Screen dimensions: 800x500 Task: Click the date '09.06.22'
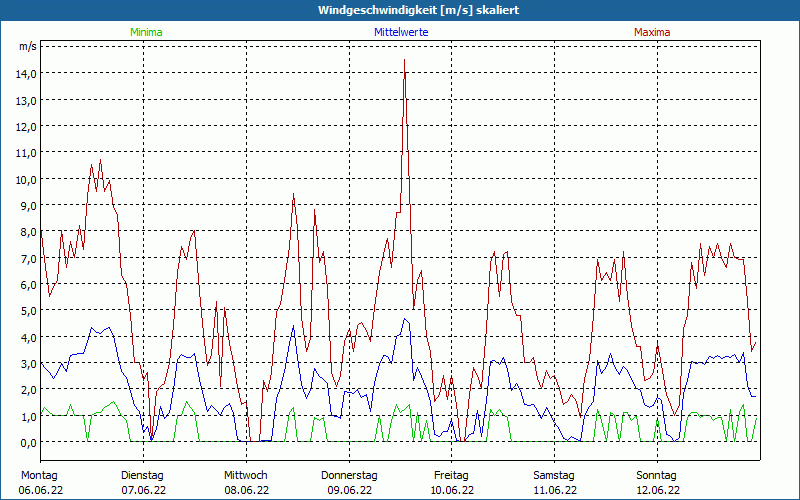[x=349, y=490]
